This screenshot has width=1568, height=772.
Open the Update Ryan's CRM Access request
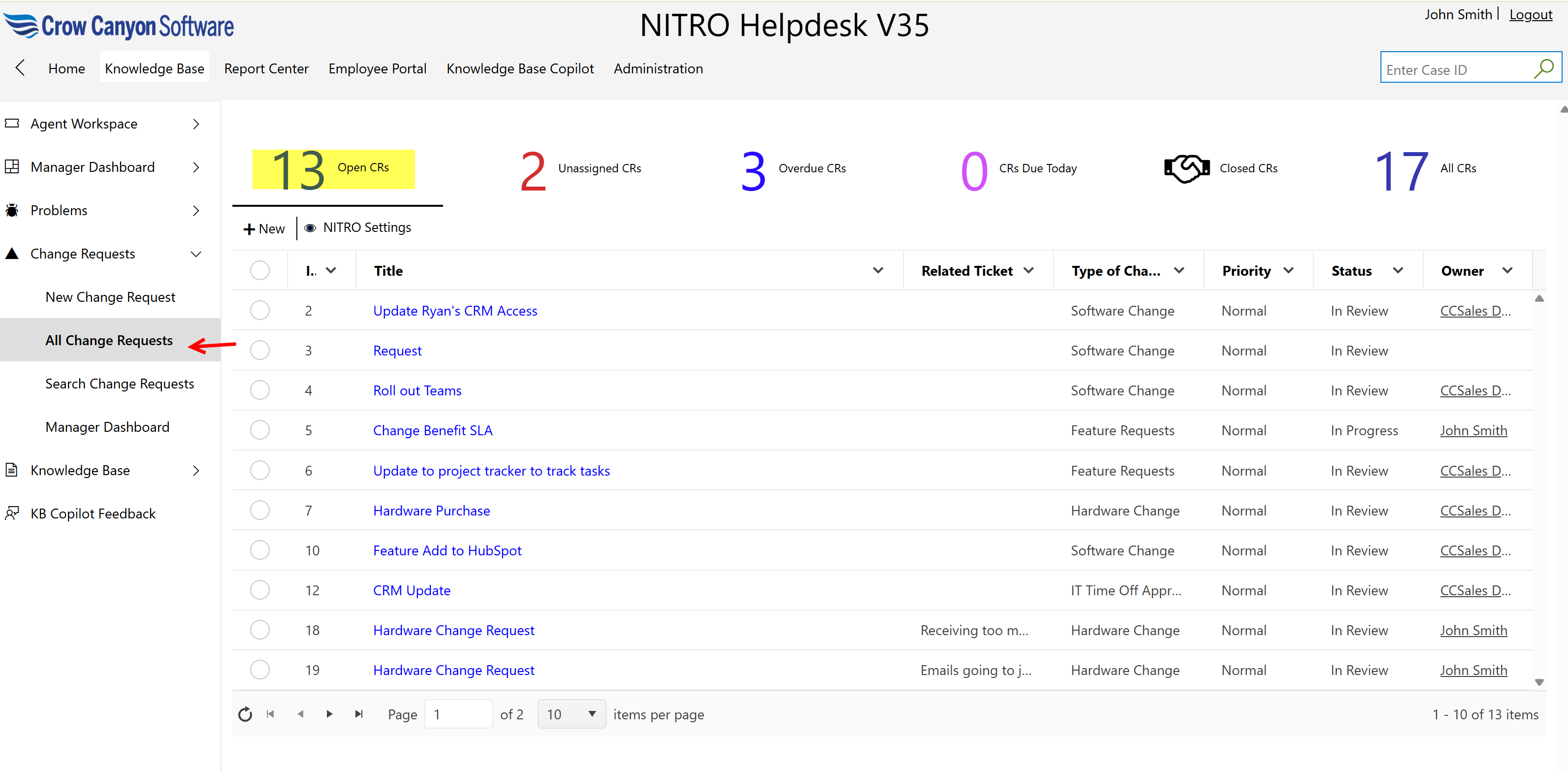(x=455, y=311)
